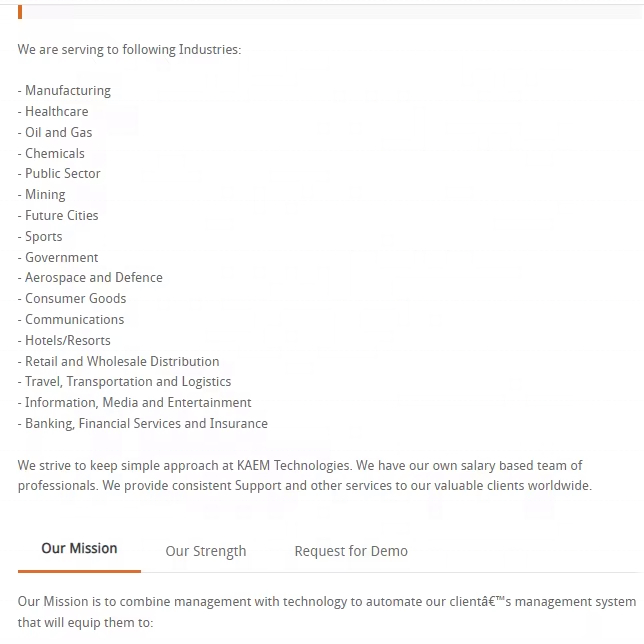The width and height of the screenshot is (644, 644).
Task: Click the Mining industry entry
Action: click(x=45, y=195)
